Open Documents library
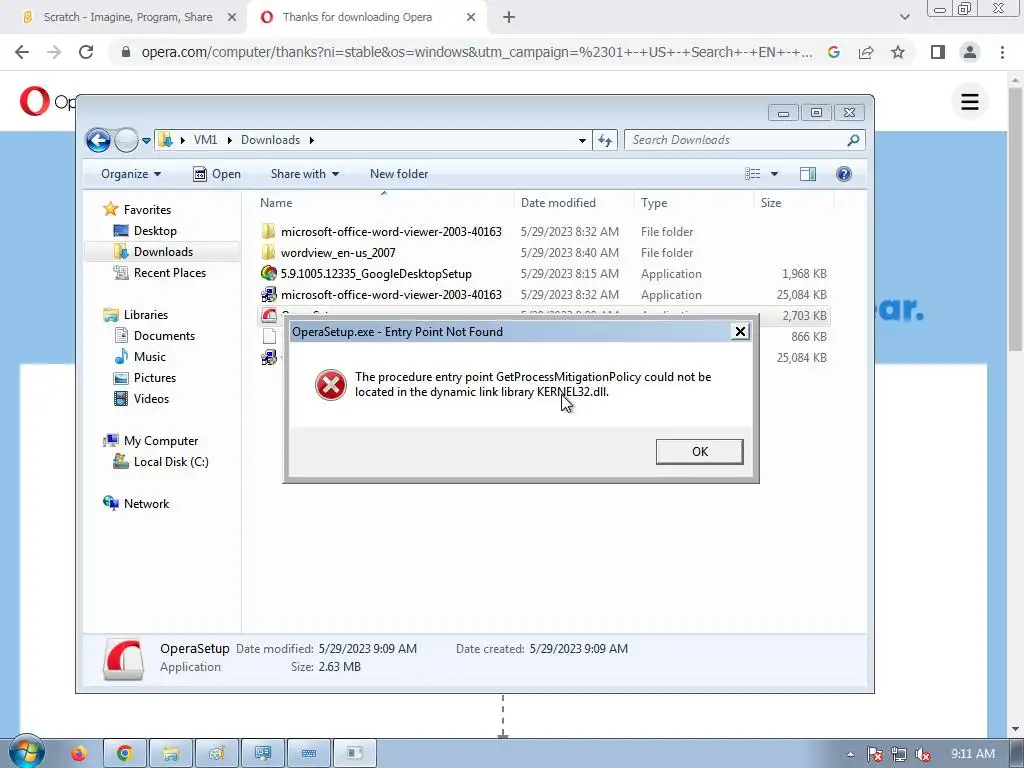Screen dimensions: 1024x768 click(x=164, y=336)
